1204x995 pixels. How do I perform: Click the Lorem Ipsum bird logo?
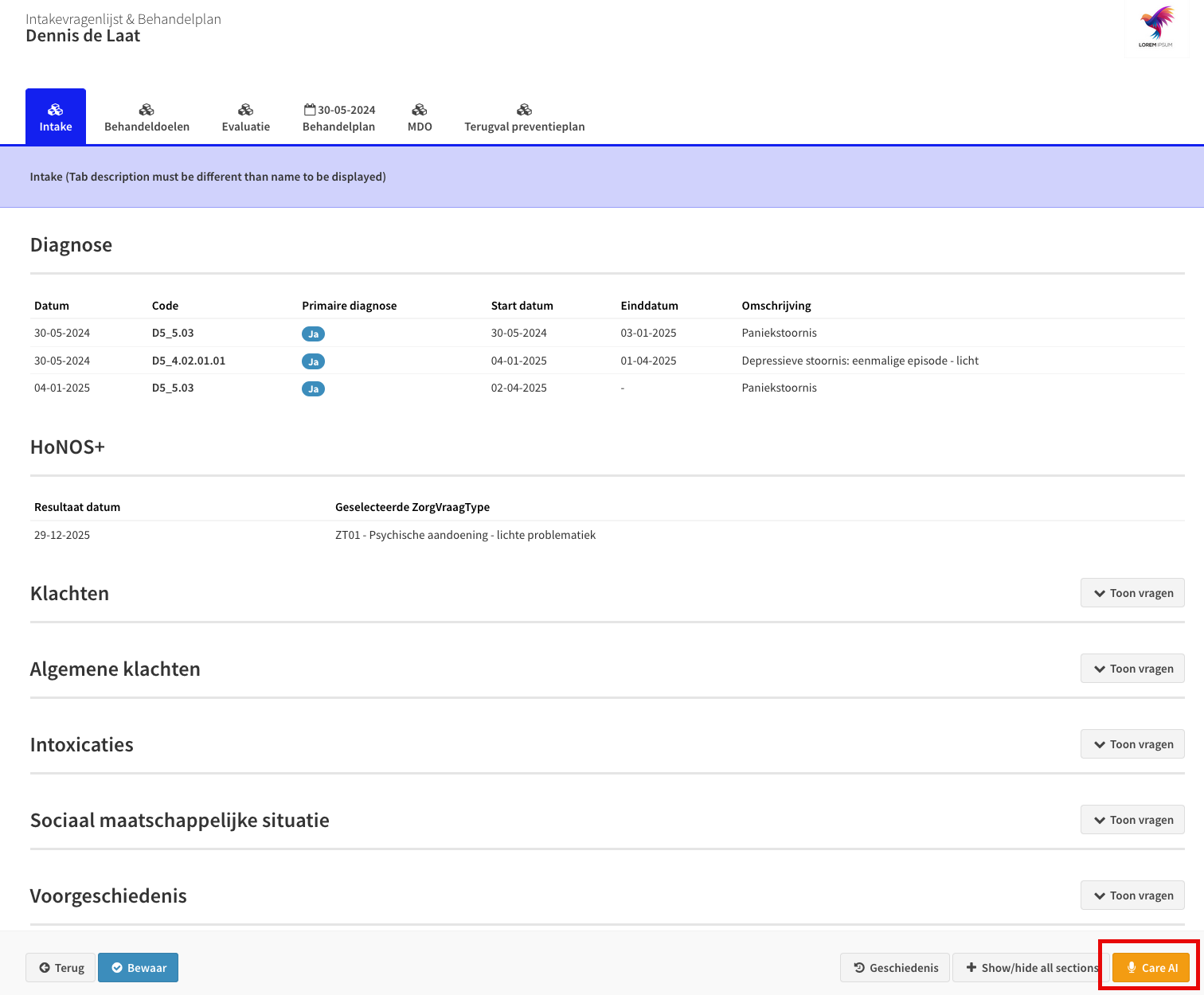(1156, 27)
